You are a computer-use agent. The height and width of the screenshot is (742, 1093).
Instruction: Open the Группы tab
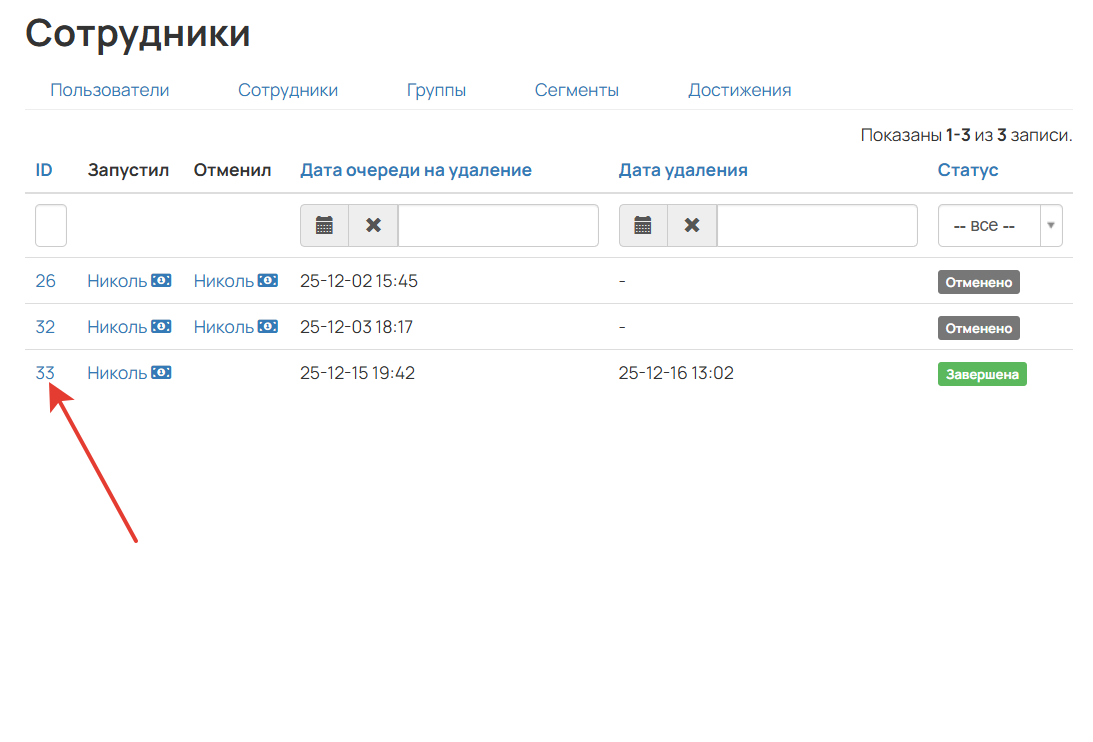pos(437,89)
